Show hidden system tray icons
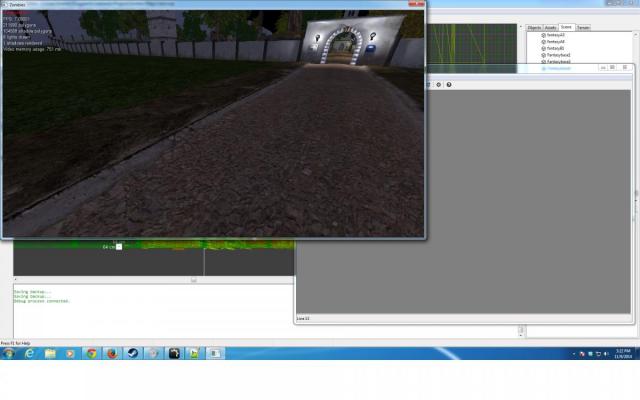 tap(573, 354)
